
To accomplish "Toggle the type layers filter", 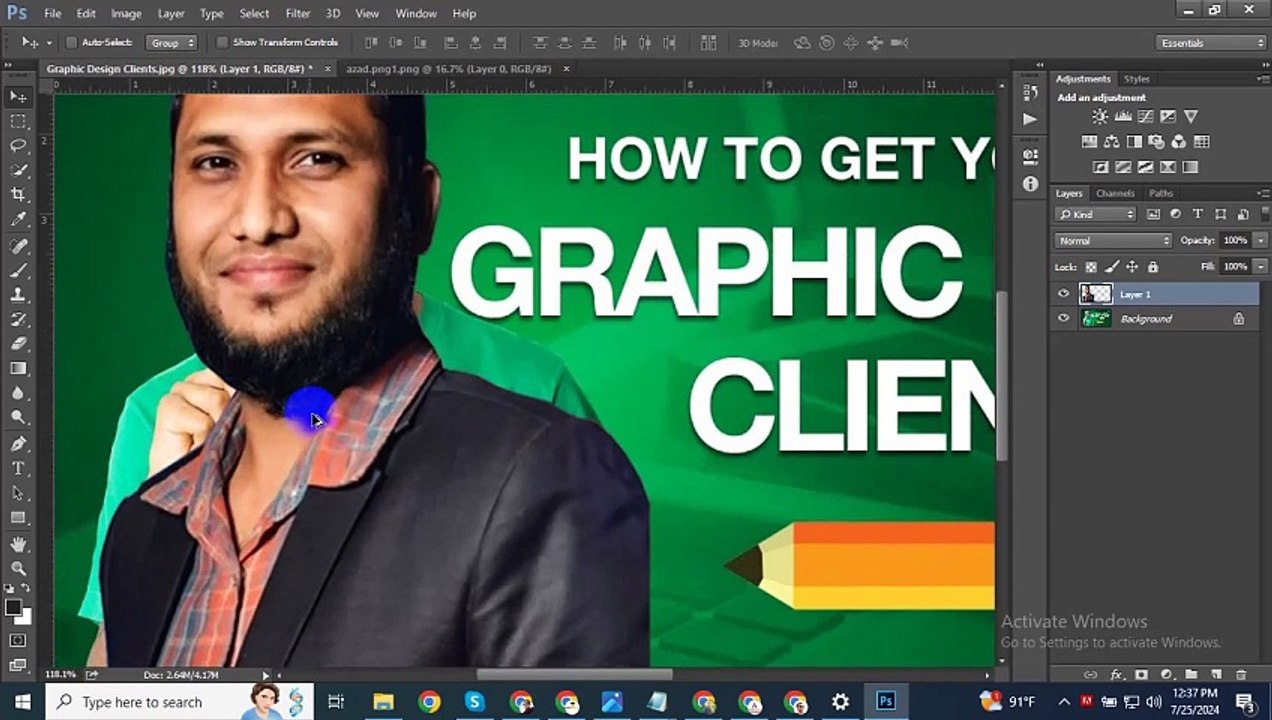I will click(x=1197, y=214).
